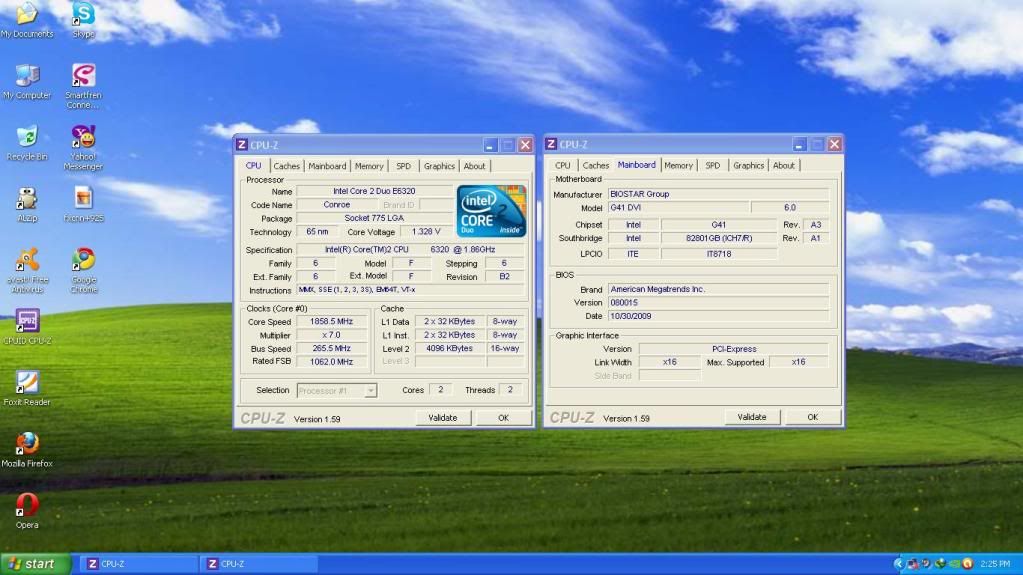Select the CPUID CPU-Z desktop shortcut
The width and height of the screenshot is (1023, 575).
click(27, 328)
